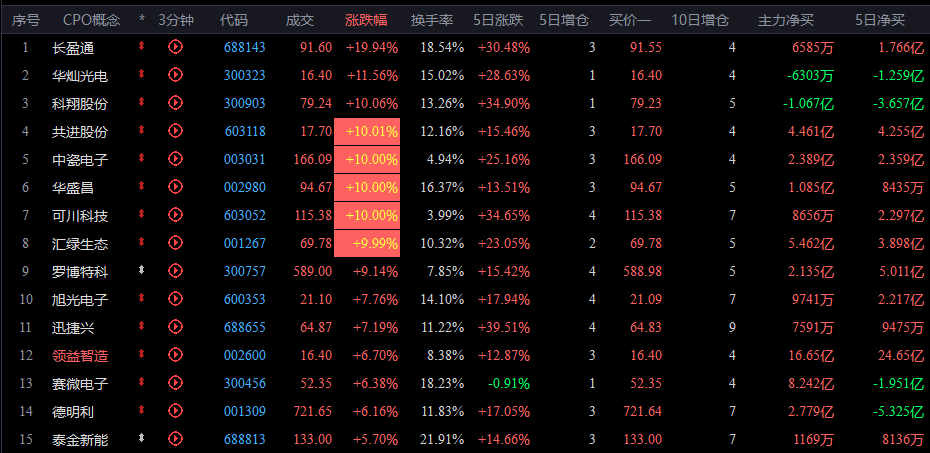Click the CPO概念 column header

point(91,20)
